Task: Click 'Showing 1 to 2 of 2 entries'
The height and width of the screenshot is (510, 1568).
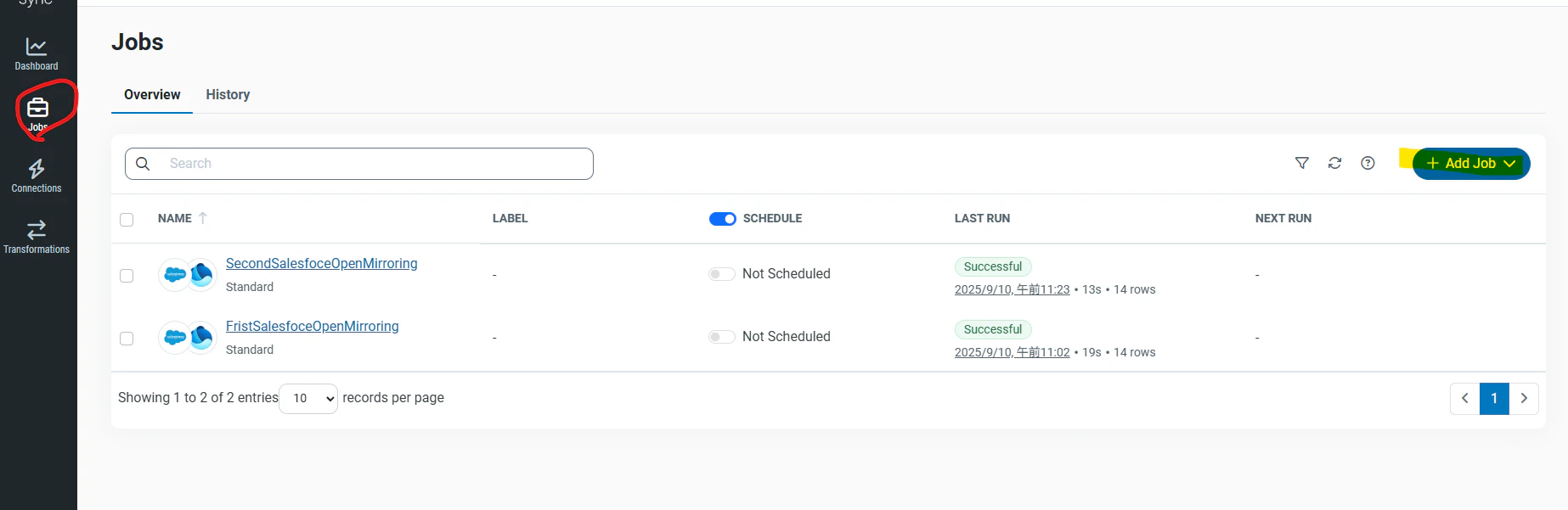Action: [x=198, y=398]
